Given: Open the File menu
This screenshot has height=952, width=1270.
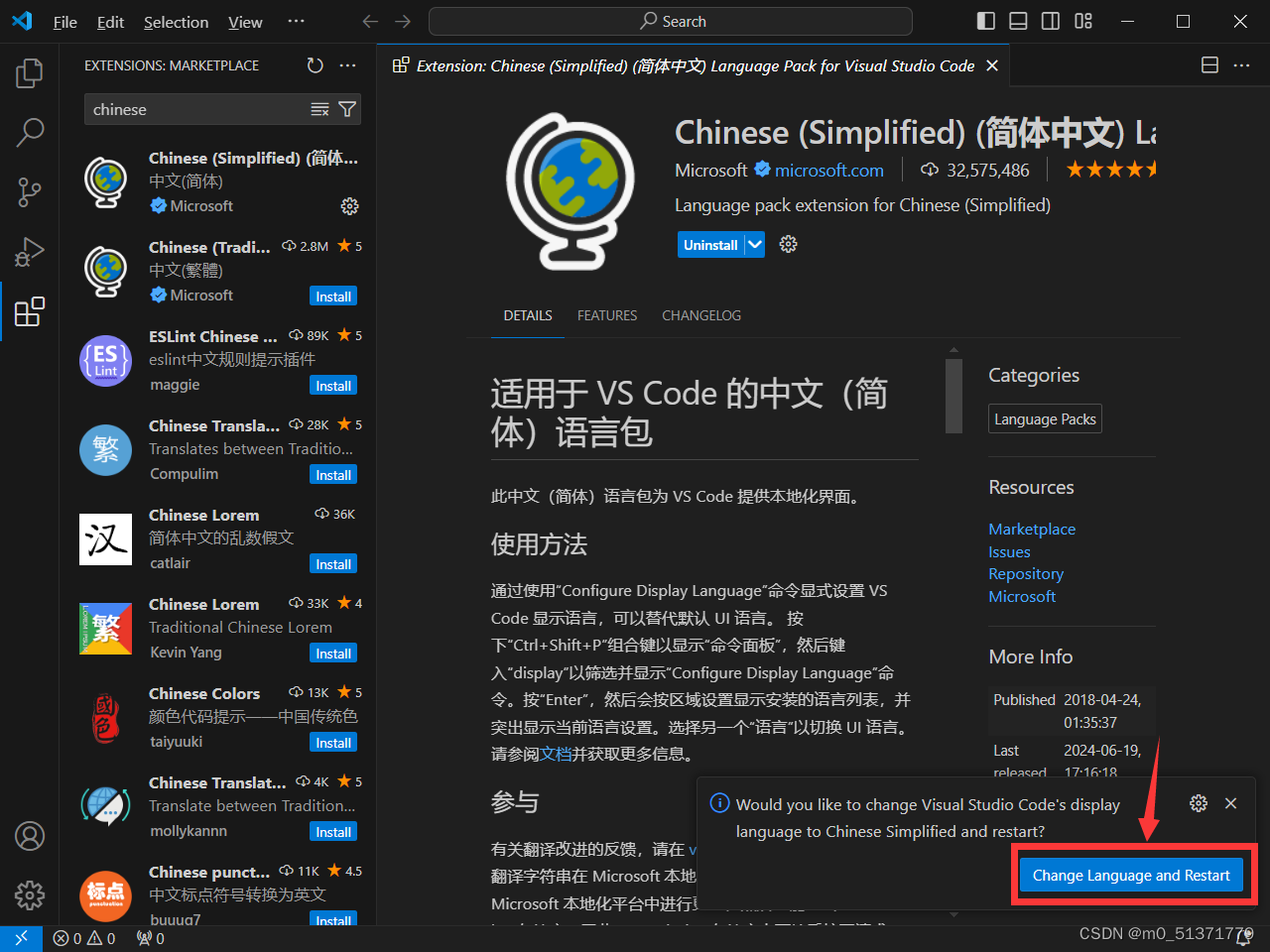Looking at the screenshot, I should tap(65, 22).
